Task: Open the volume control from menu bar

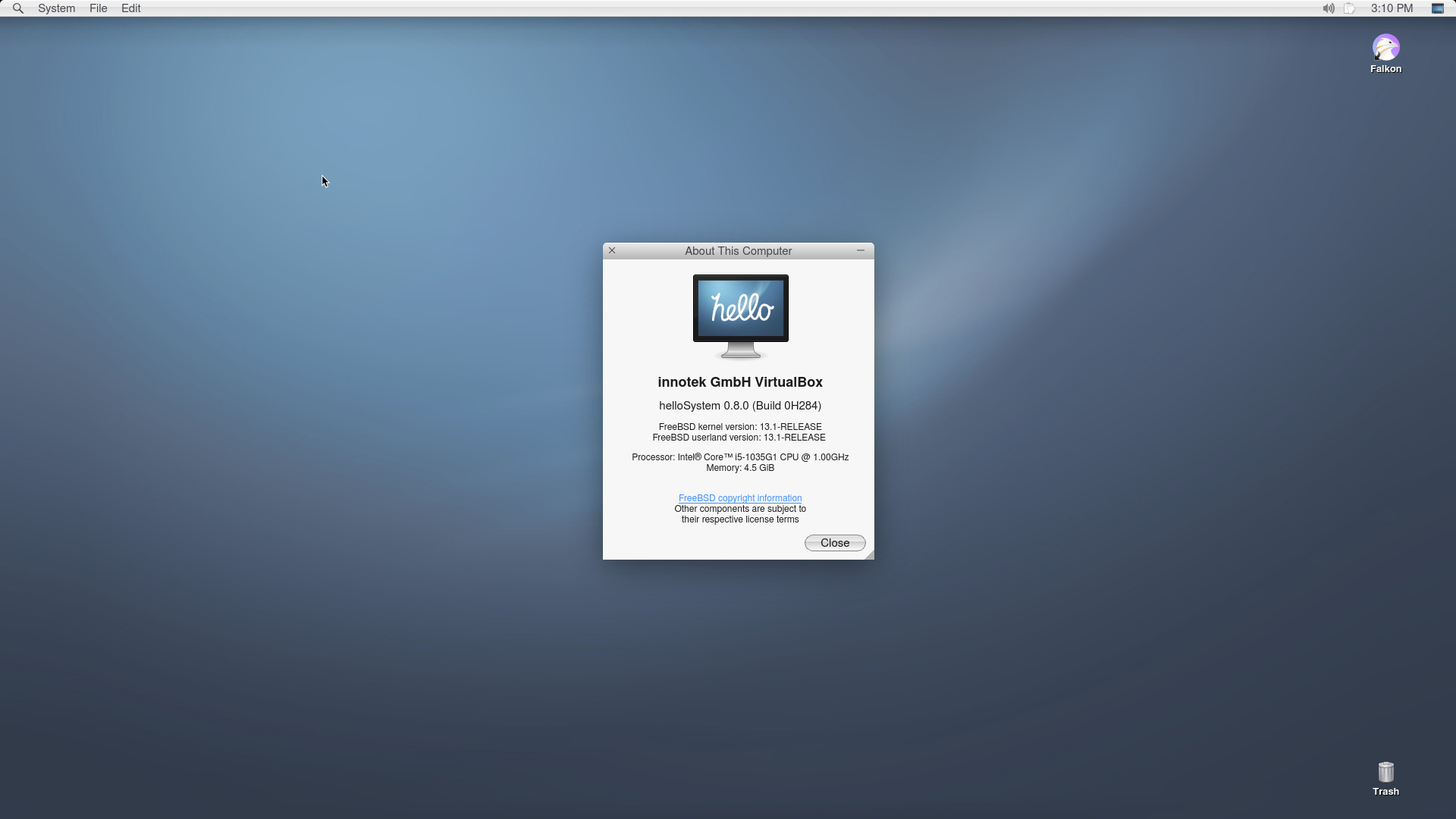Action: [1328, 8]
